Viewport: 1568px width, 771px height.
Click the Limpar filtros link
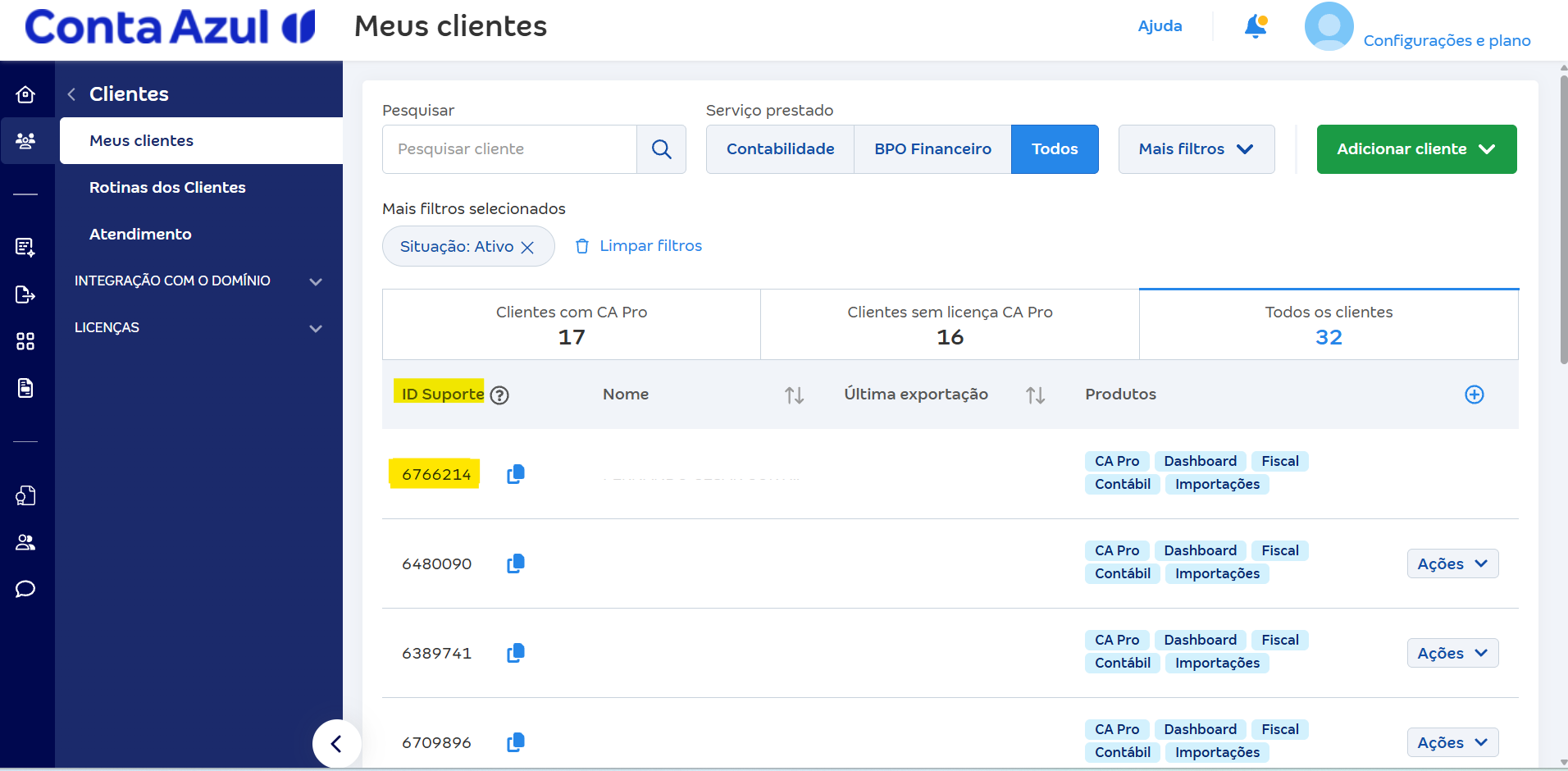[639, 246]
